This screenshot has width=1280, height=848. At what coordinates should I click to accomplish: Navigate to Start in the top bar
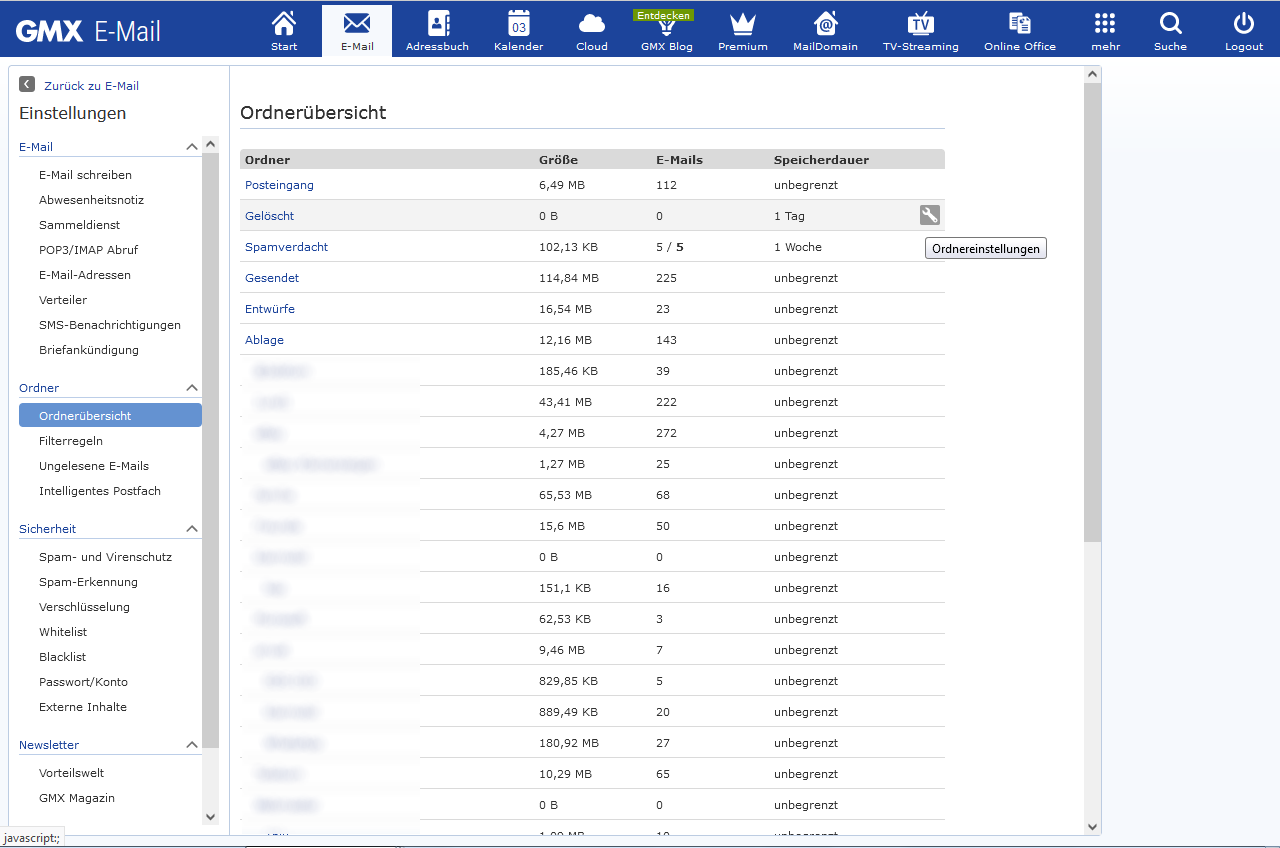tap(284, 30)
